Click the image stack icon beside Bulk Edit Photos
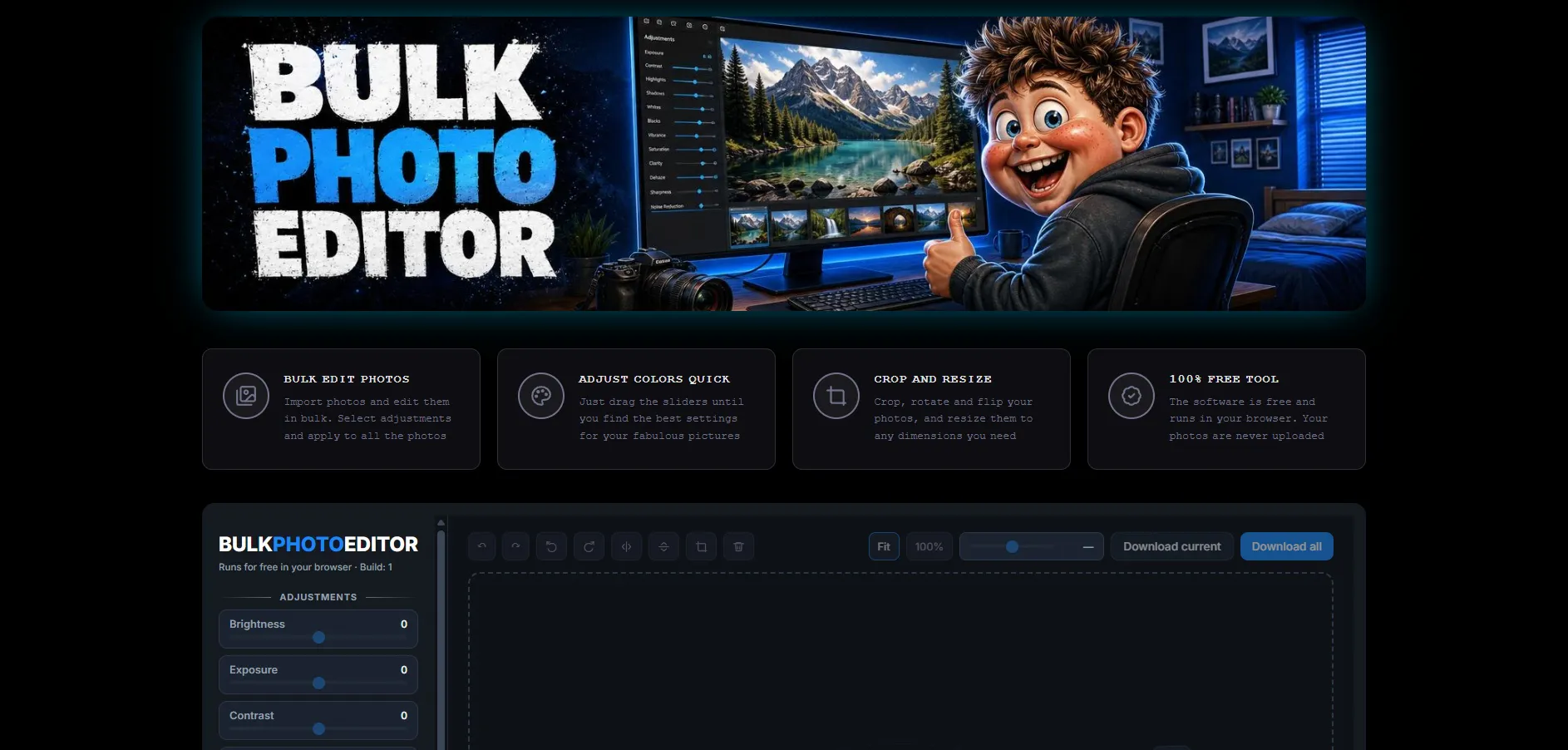This screenshot has width=1568, height=750. click(246, 396)
